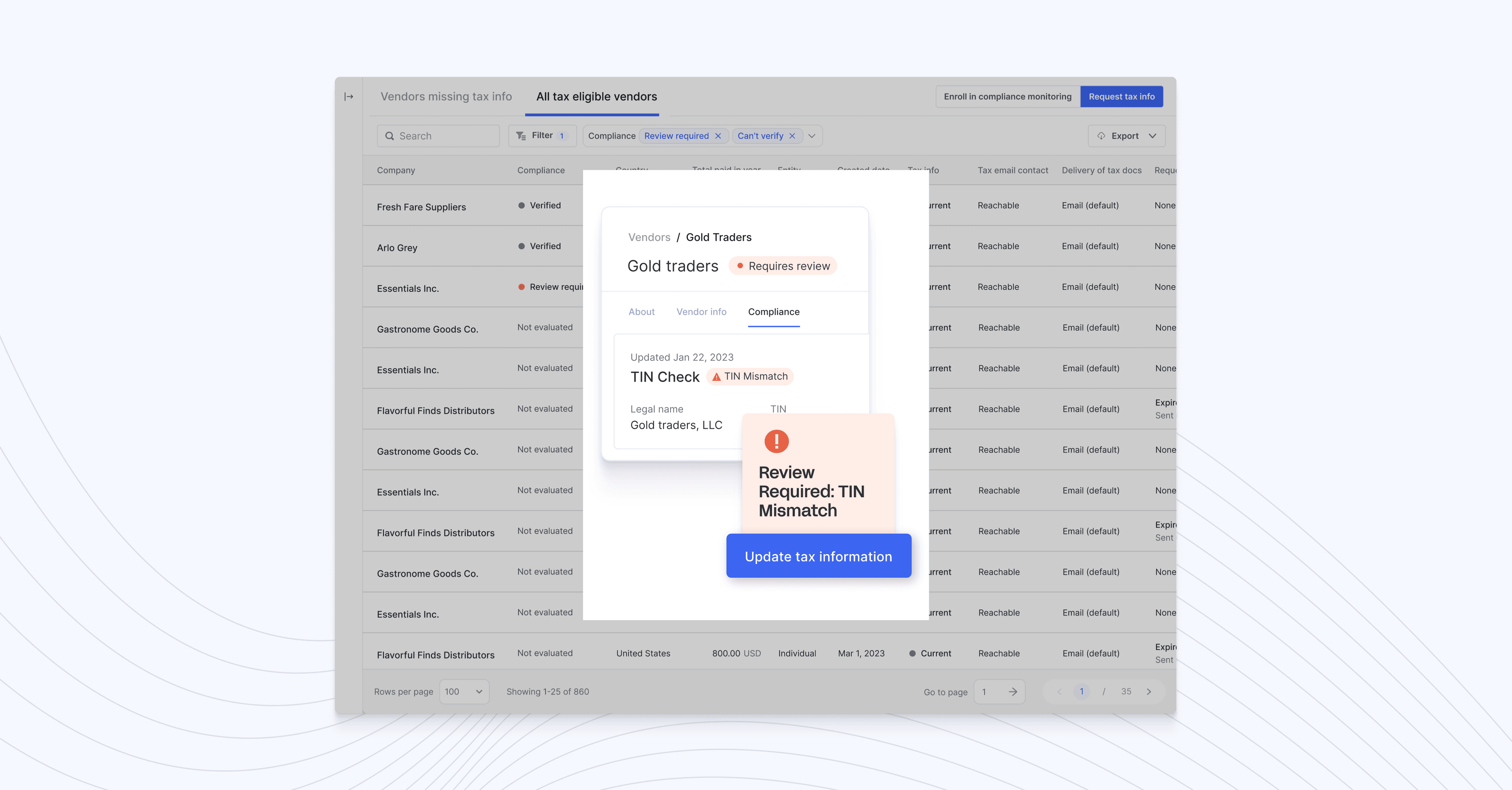Open the Vendor info tab
1512x790 pixels.
pyautogui.click(x=701, y=312)
